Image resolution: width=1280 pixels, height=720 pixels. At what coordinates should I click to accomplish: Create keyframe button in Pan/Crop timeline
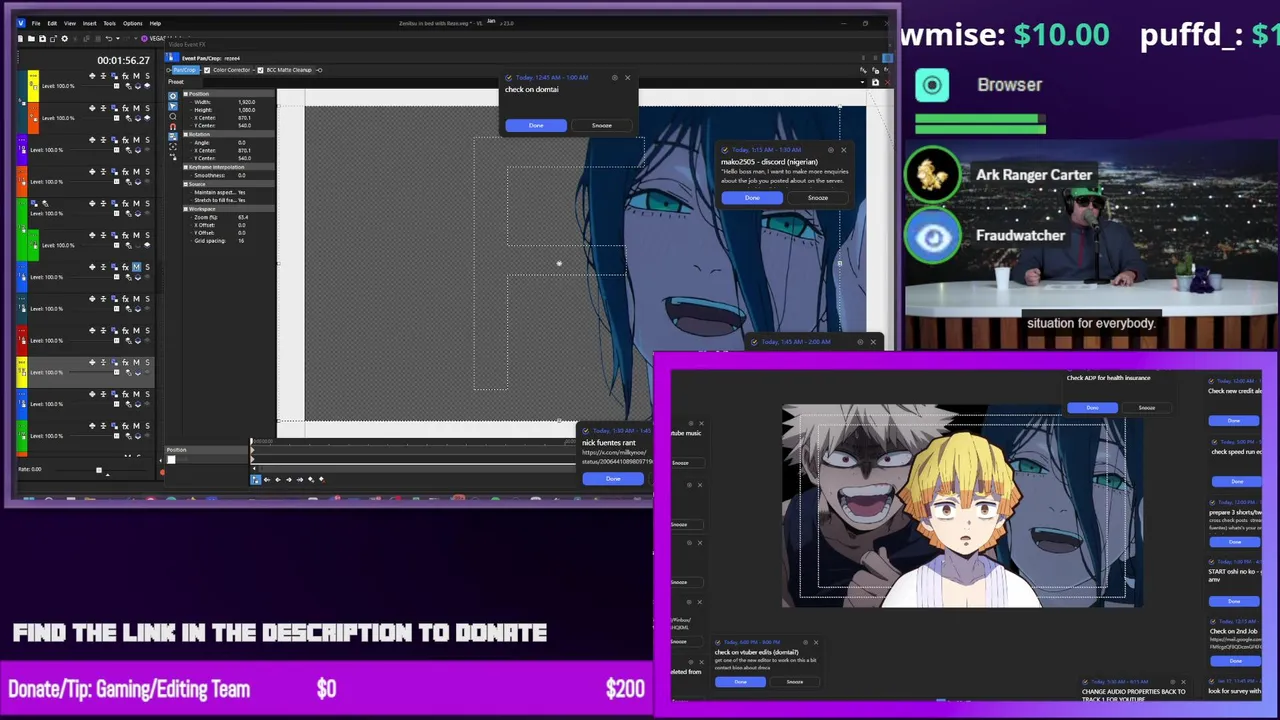[x=311, y=480]
